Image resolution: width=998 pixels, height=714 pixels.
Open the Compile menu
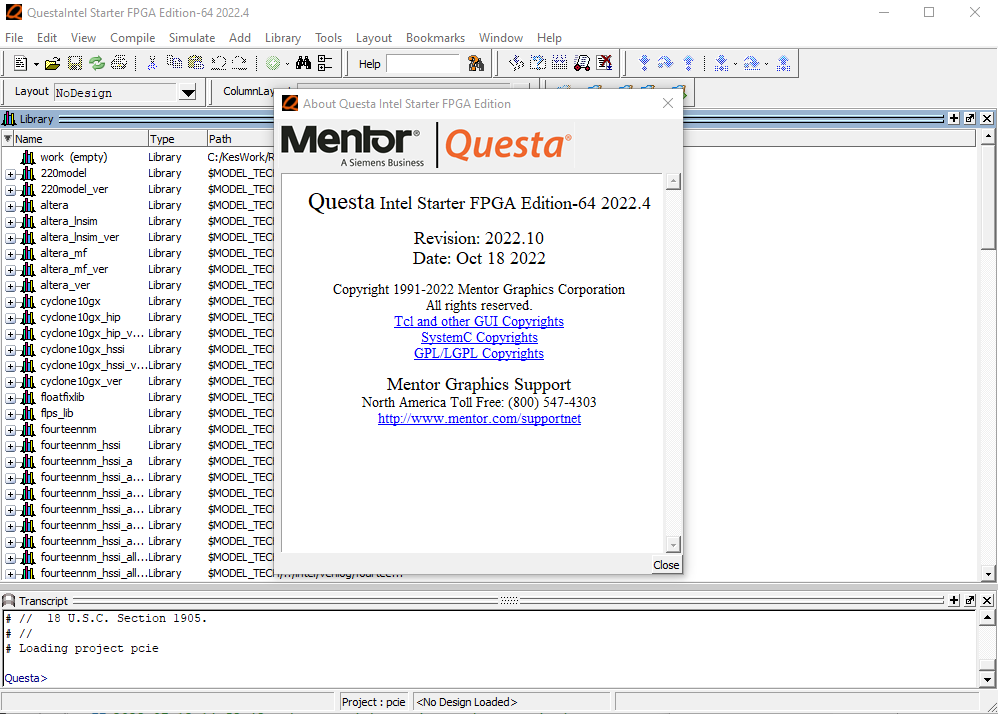coord(132,38)
